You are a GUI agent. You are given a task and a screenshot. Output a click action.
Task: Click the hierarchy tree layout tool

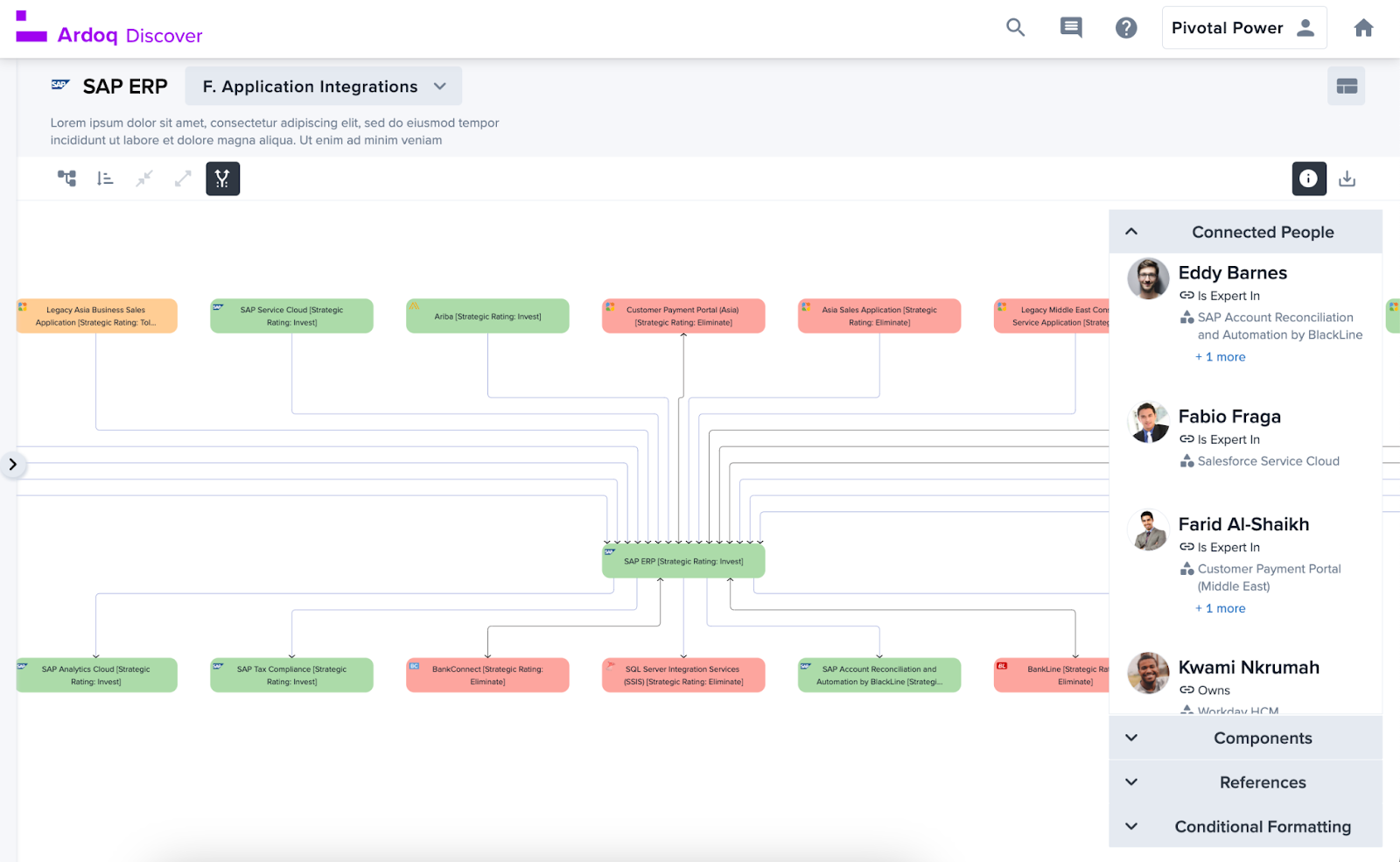(x=66, y=179)
